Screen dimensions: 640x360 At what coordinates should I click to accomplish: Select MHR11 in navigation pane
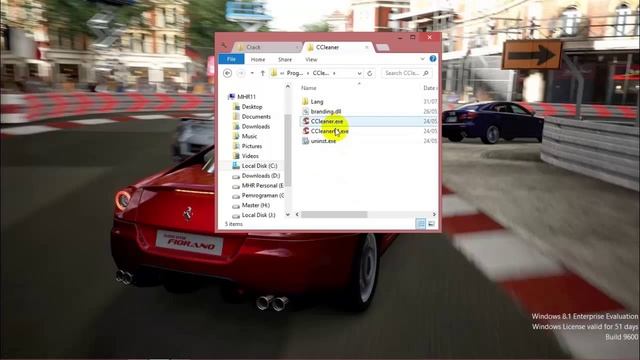pyautogui.click(x=247, y=97)
